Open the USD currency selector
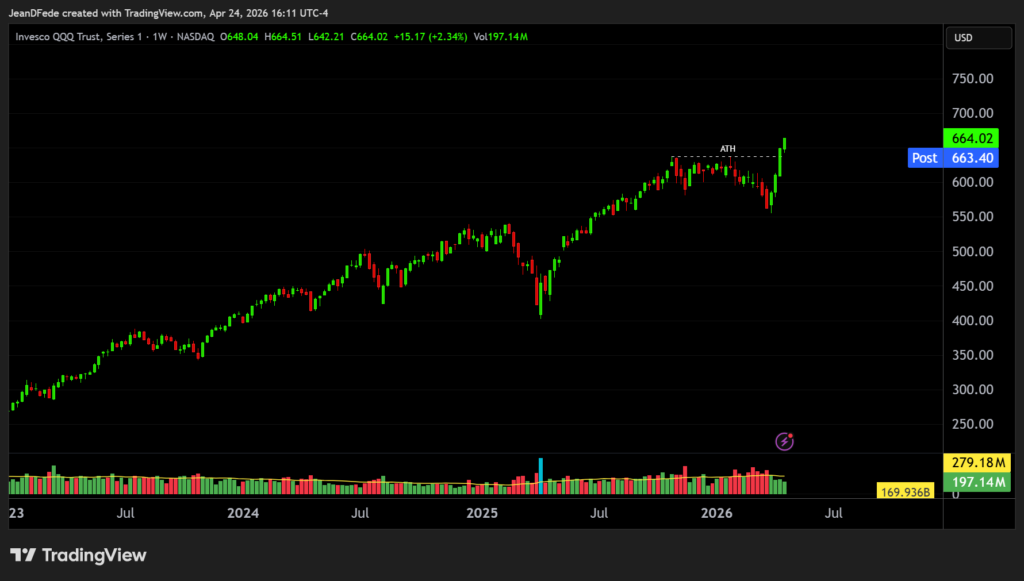 tap(964, 38)
